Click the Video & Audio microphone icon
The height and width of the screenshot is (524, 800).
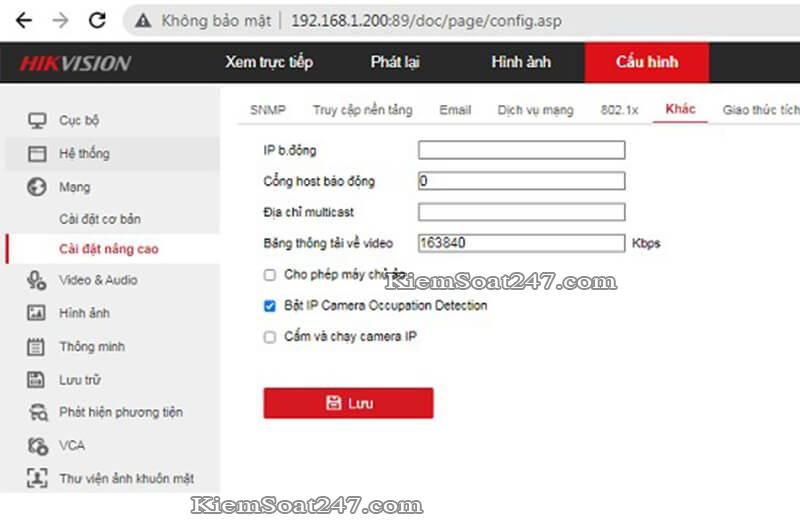click(x=37, y=281)
